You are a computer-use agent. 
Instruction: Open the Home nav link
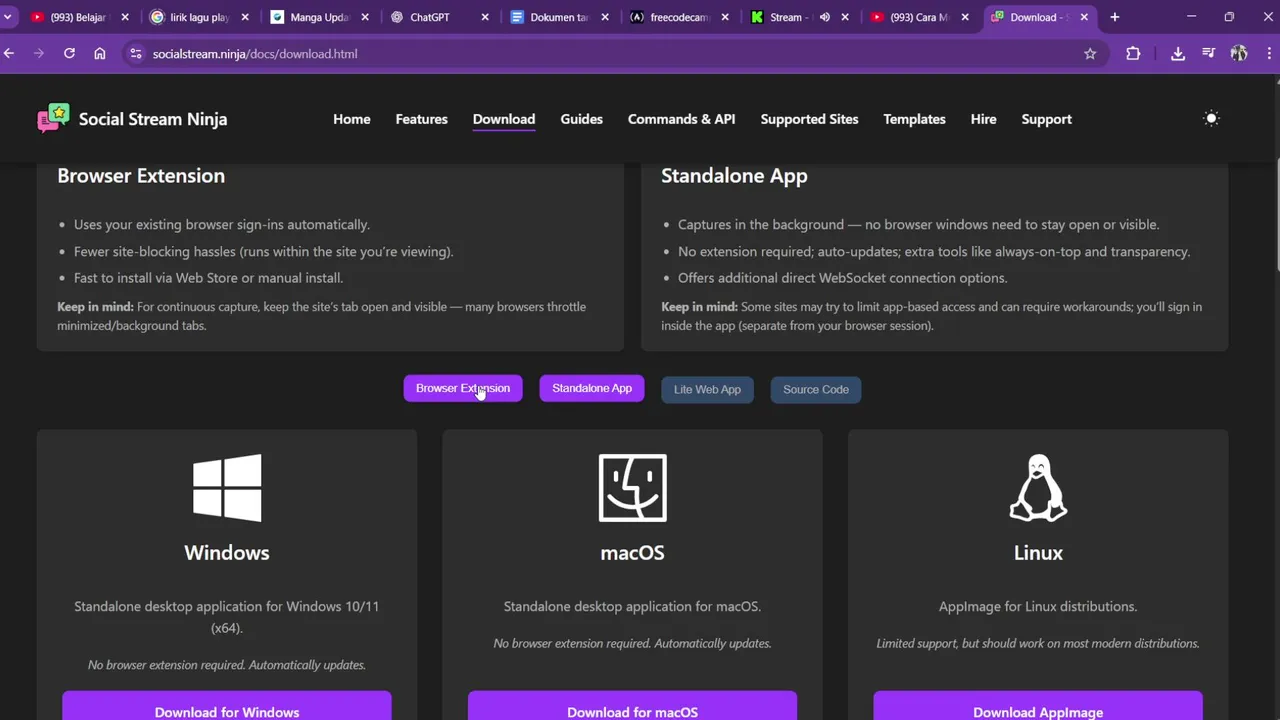tap(352, 119)
